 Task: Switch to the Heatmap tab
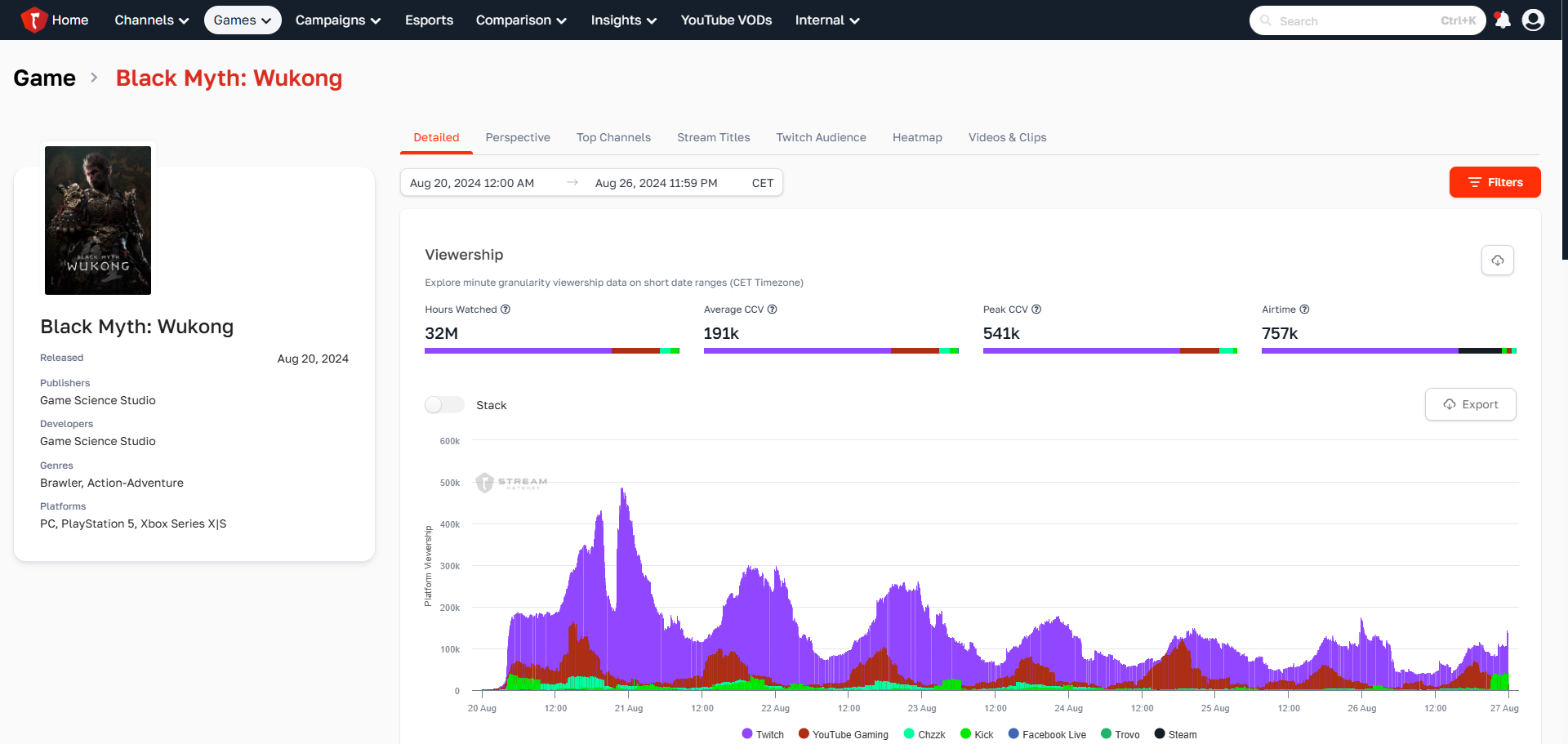[916, 137]
